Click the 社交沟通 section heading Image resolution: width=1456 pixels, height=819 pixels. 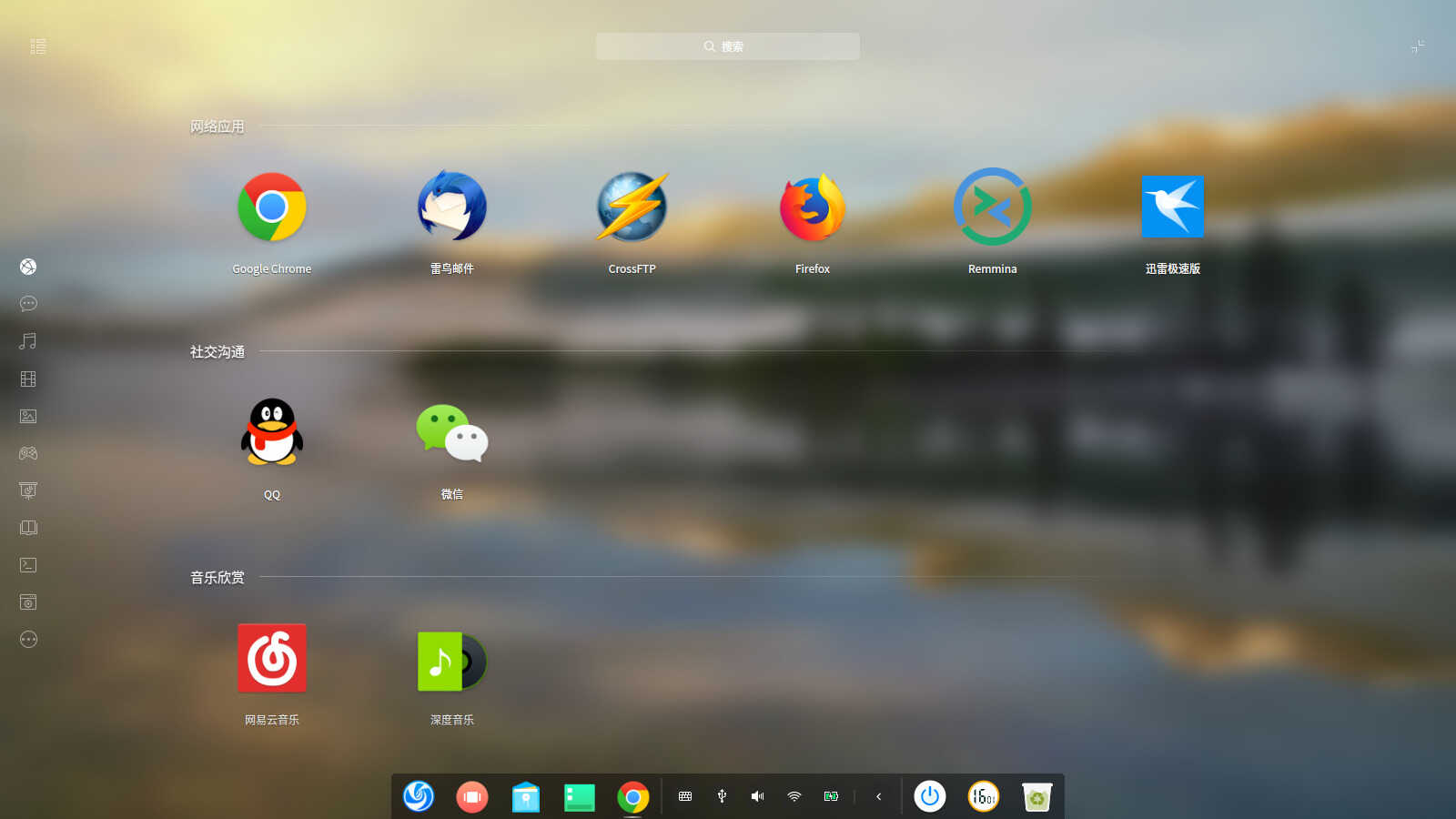tap(217, 351)
